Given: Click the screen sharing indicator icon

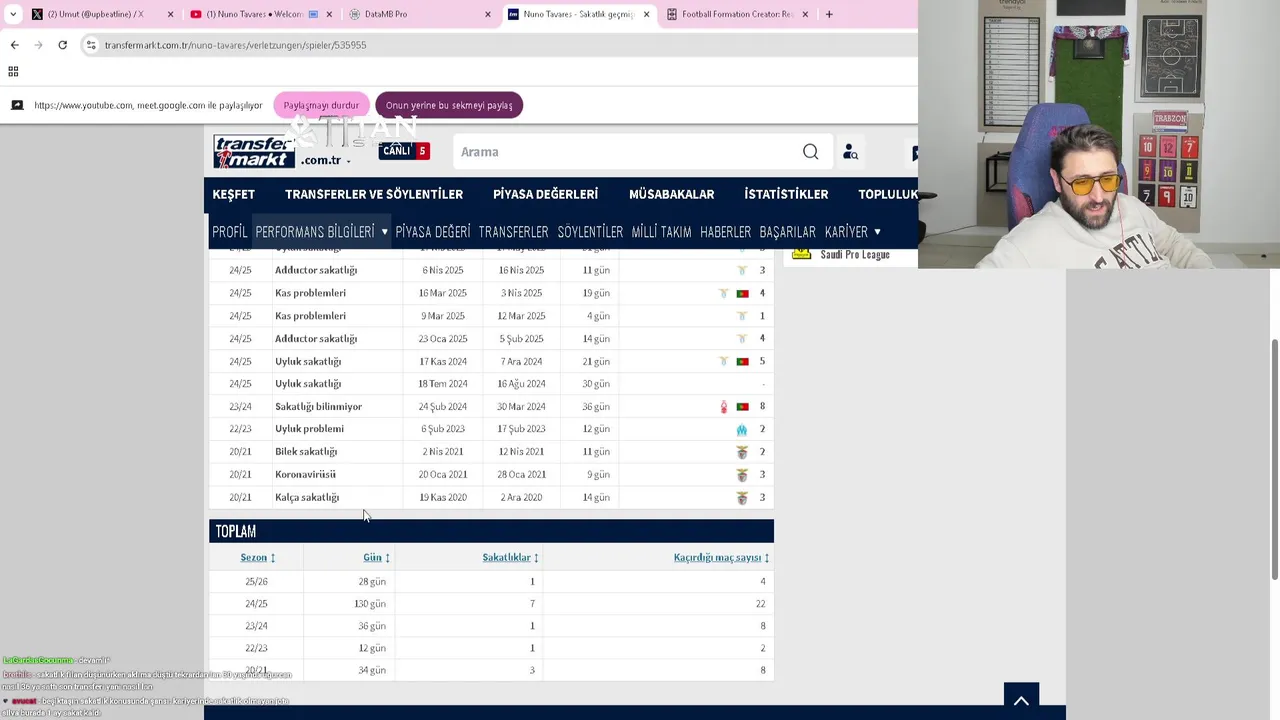Looking at the screenshot, I should pyautogui.click(x=17, y=105).
